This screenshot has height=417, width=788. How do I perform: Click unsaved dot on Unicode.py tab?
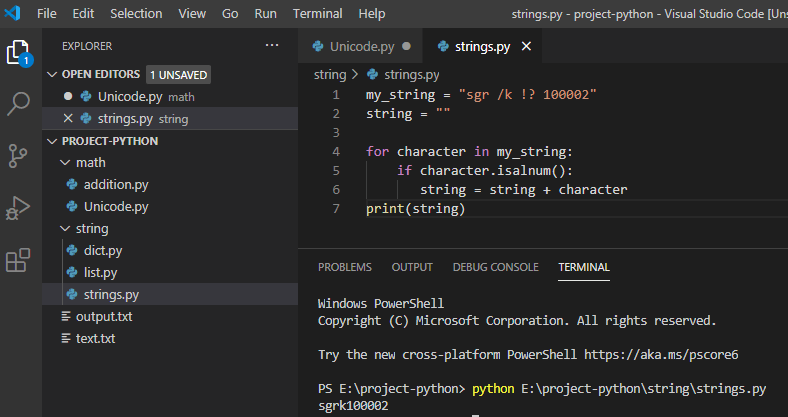coord(407,46)
